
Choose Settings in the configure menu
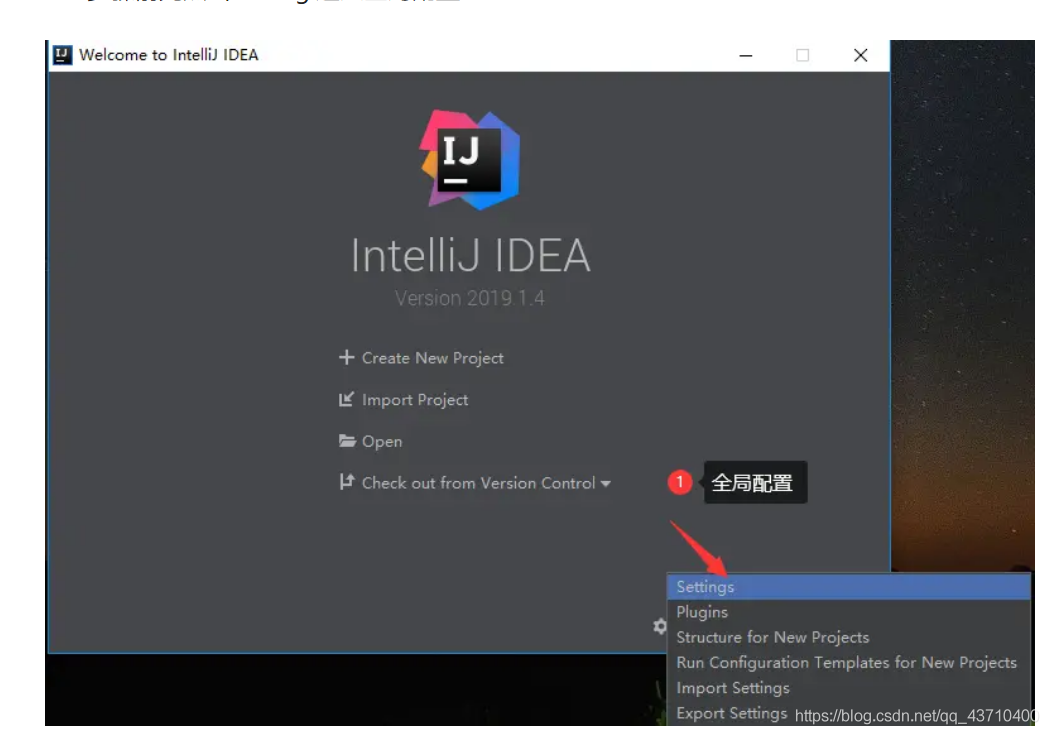click(x=848, y=587)
